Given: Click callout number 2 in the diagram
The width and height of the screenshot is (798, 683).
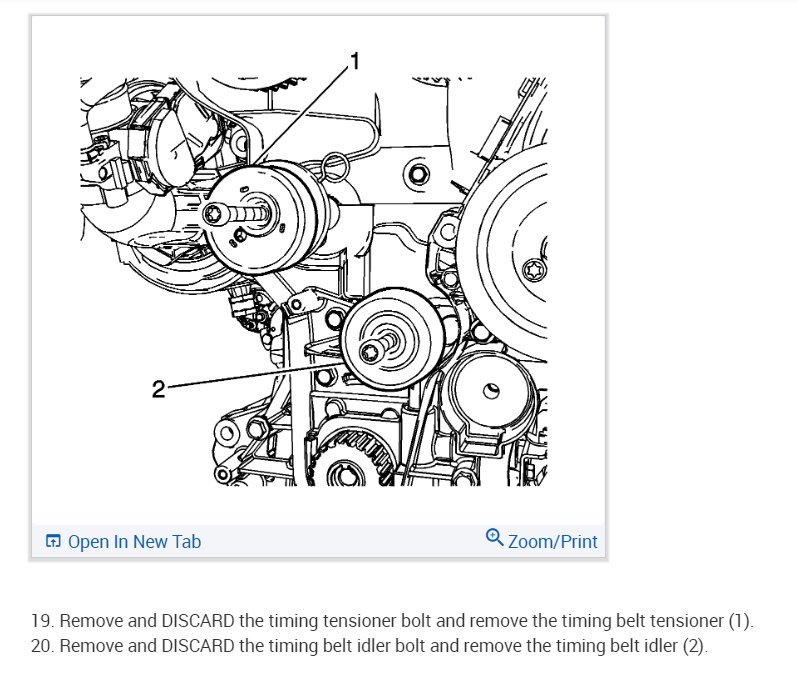Looking at the screenshot, I should coord(158,389).
